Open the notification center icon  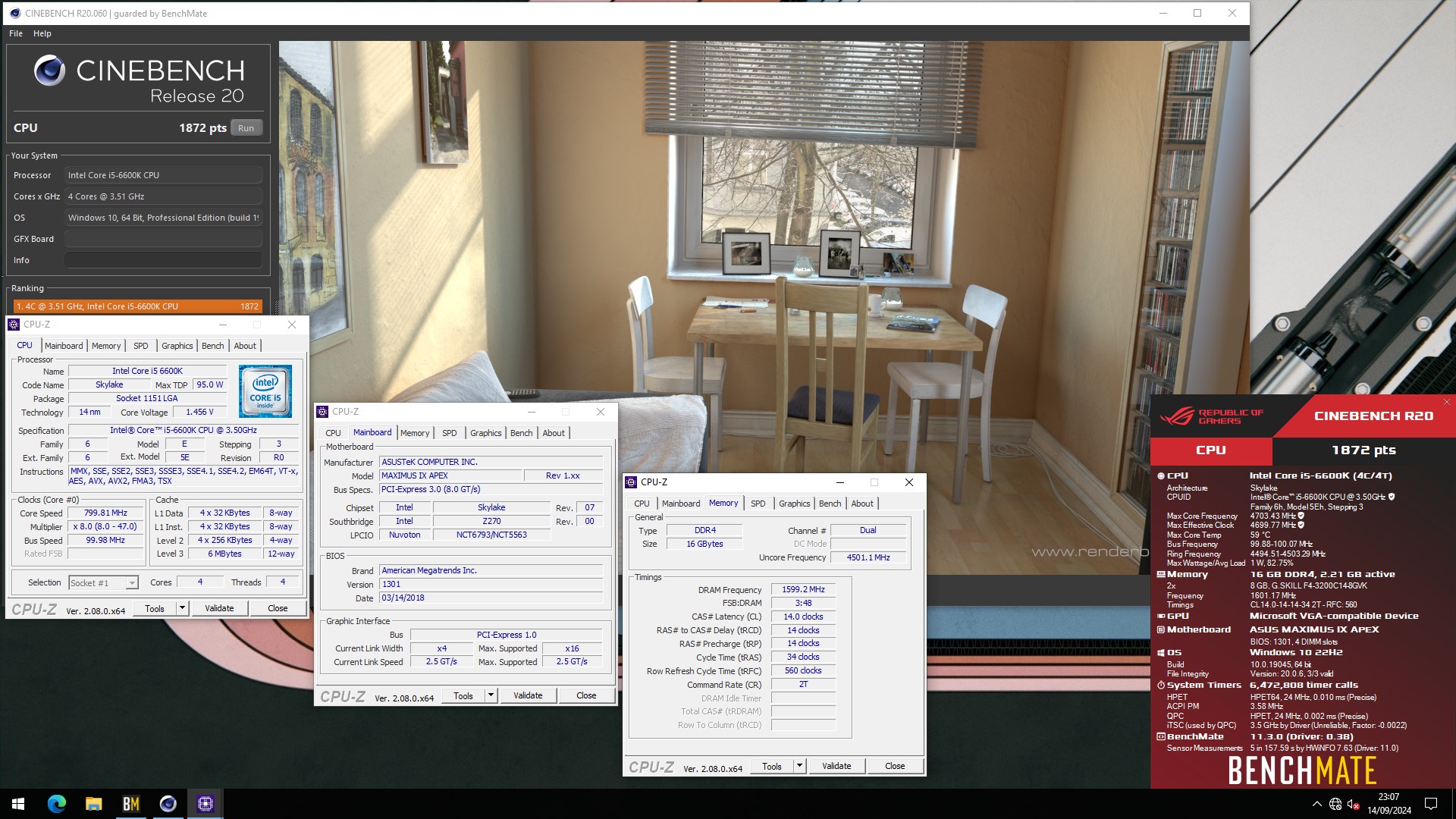tap(1430, 804)
